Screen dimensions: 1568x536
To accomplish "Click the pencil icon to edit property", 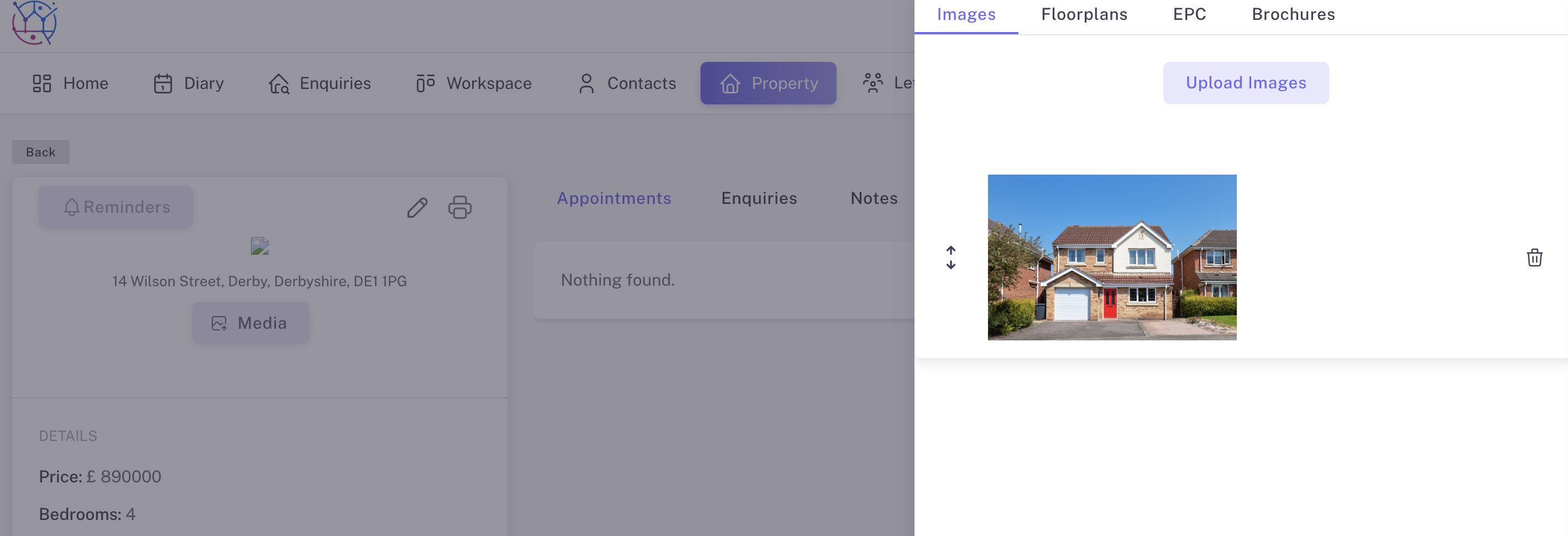I will 416,208.
